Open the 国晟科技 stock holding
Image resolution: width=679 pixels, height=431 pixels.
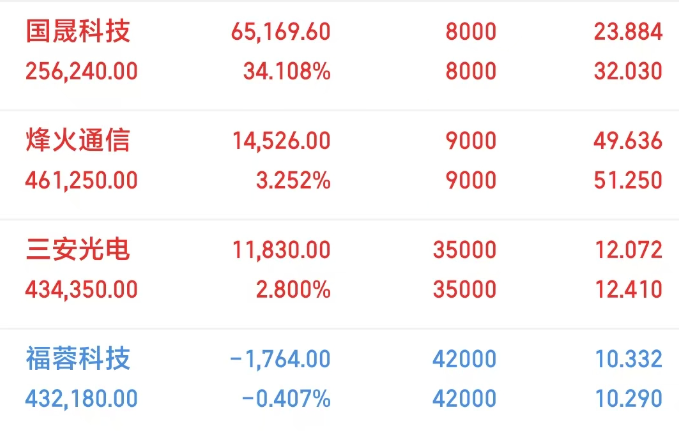tap(77, 32)
